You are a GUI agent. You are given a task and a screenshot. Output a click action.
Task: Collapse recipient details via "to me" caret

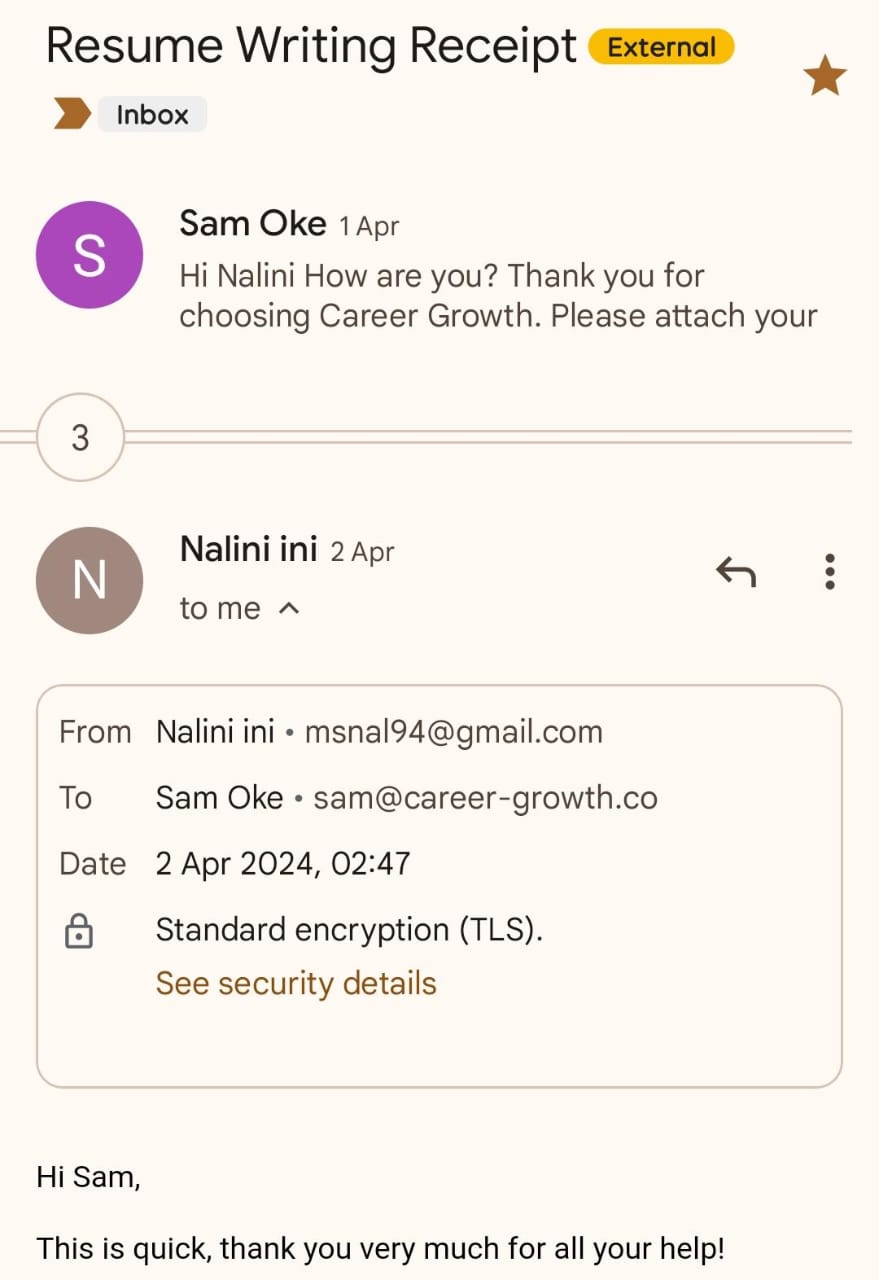coord(288,608)
